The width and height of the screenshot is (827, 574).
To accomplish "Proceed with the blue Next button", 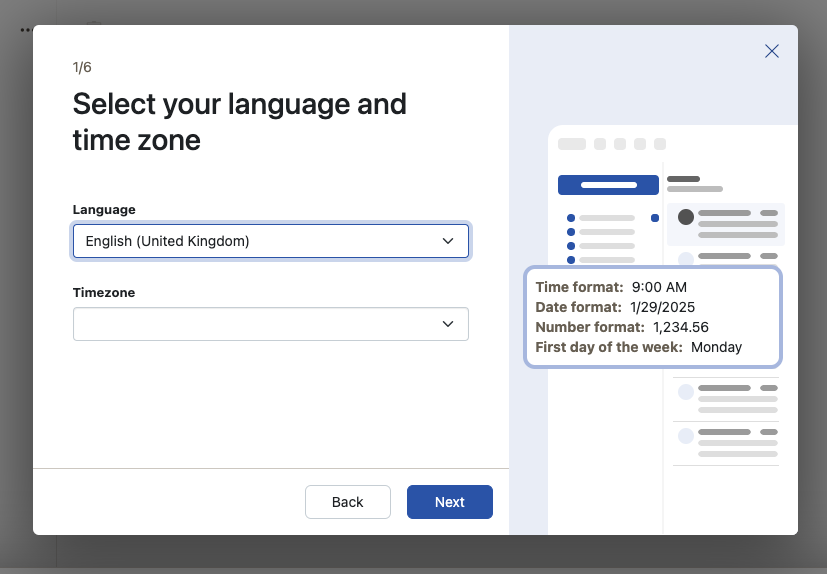I will click(449, 502).
